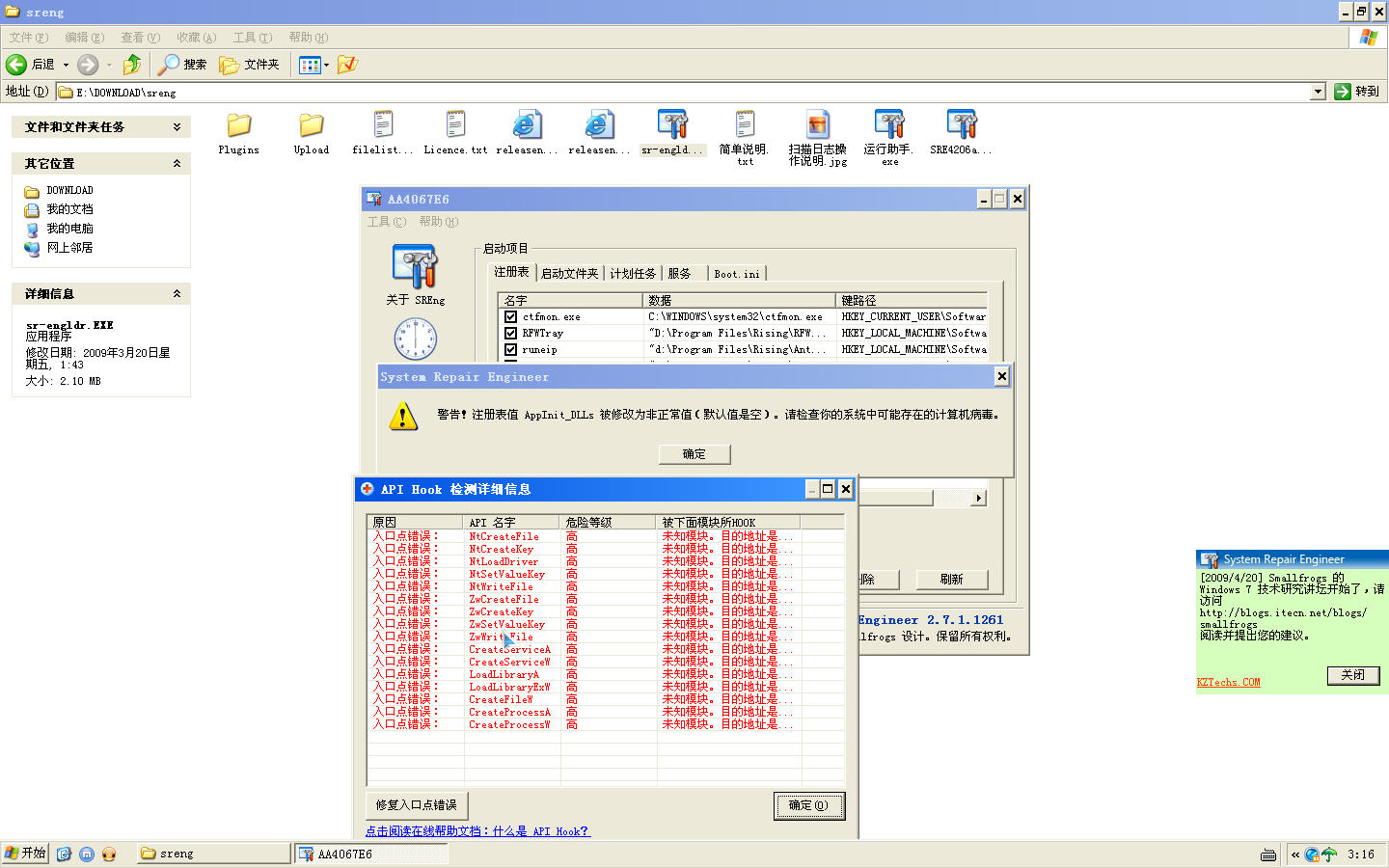Go up one folder level in Explorer

click(x=132, y=65)
